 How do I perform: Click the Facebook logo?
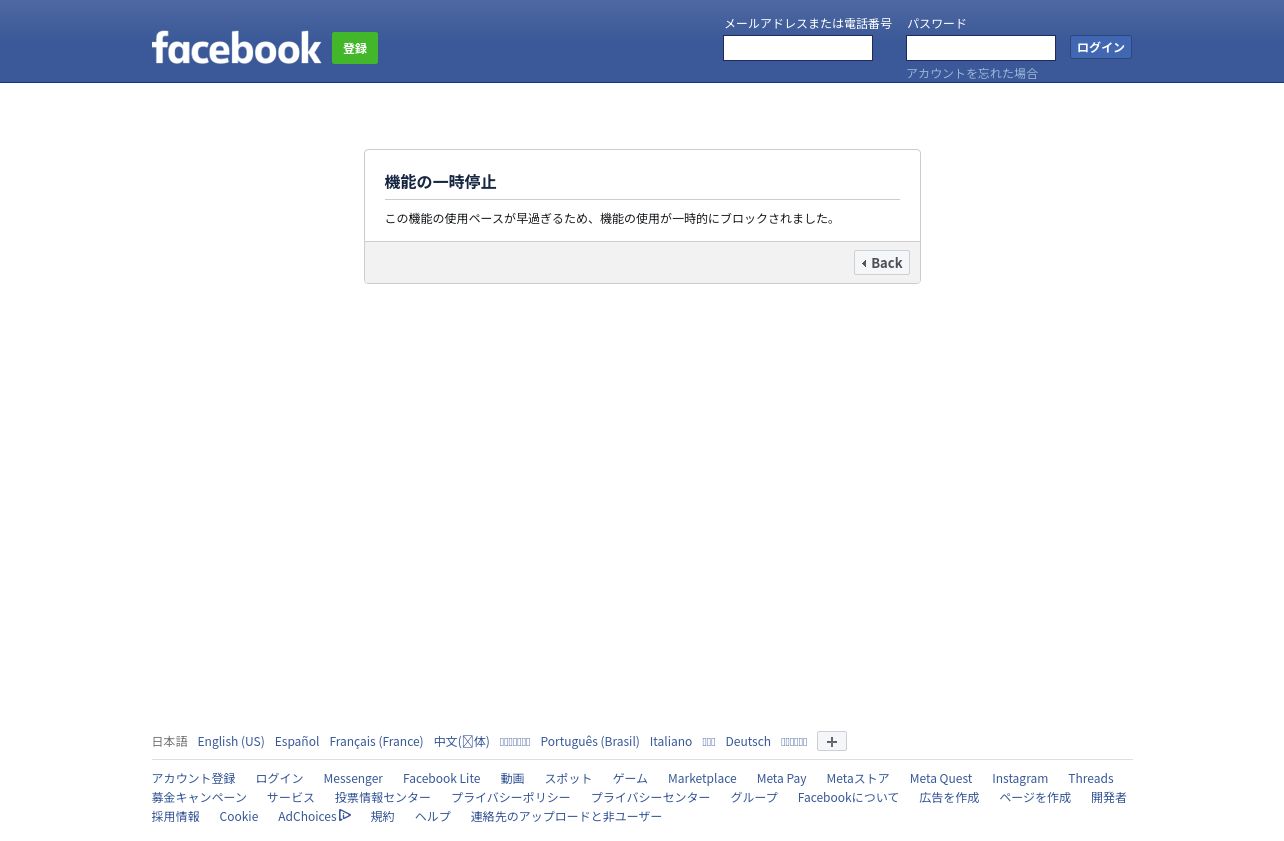tap(236, 47)
